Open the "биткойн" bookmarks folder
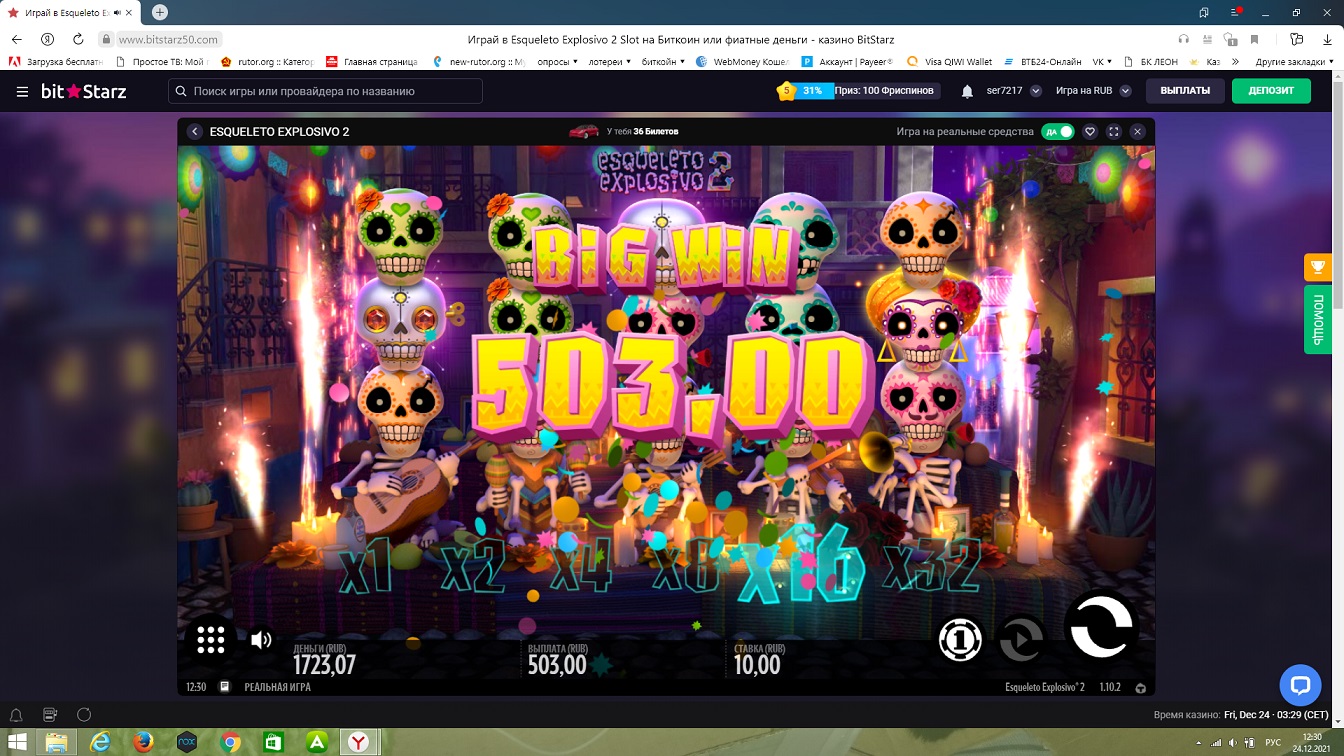Image resolution: width=1344 pixels, height=756 pixels. (662, 62)
